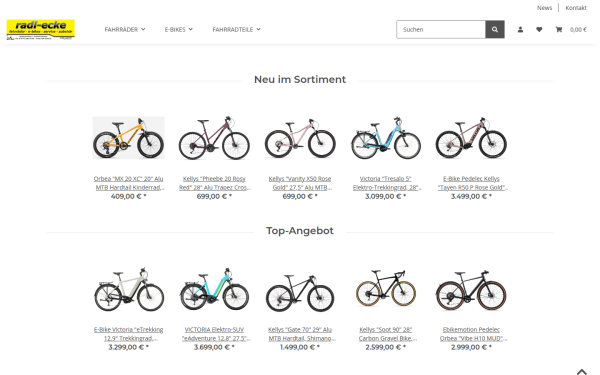Select the turquoise Victoria eAdventure bike image
600x375 pixels.
(x=214, y=289)
